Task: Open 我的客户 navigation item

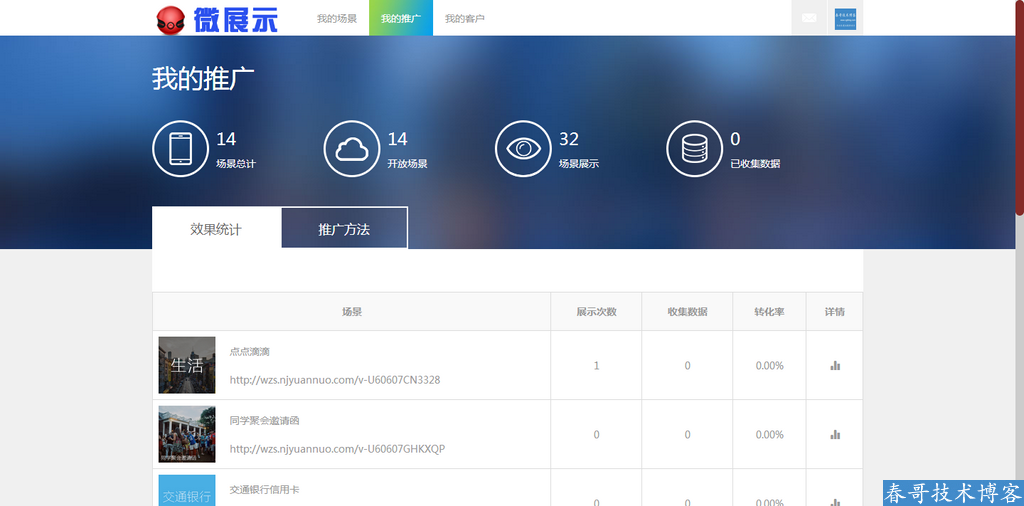Action: [465, 18]
